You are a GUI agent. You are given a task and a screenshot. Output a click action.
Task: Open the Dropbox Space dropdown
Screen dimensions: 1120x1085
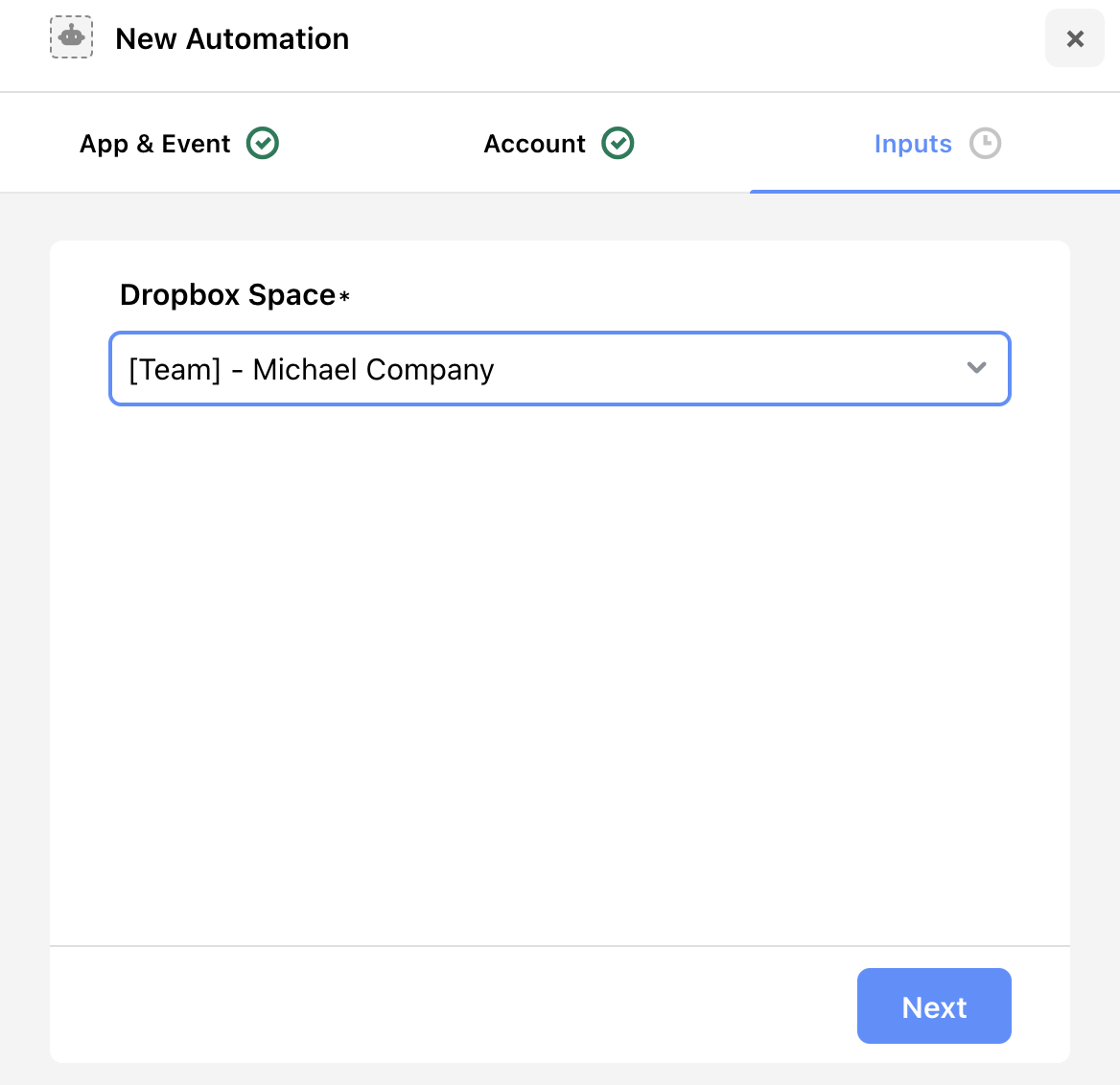click(x=559, y=368)
